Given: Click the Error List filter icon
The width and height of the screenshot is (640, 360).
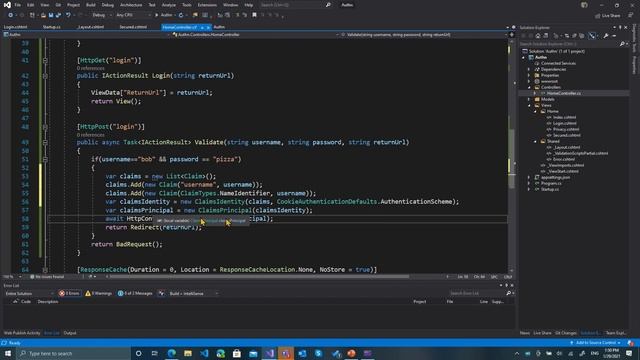Looking at the screenshot, I should (162, 293).
